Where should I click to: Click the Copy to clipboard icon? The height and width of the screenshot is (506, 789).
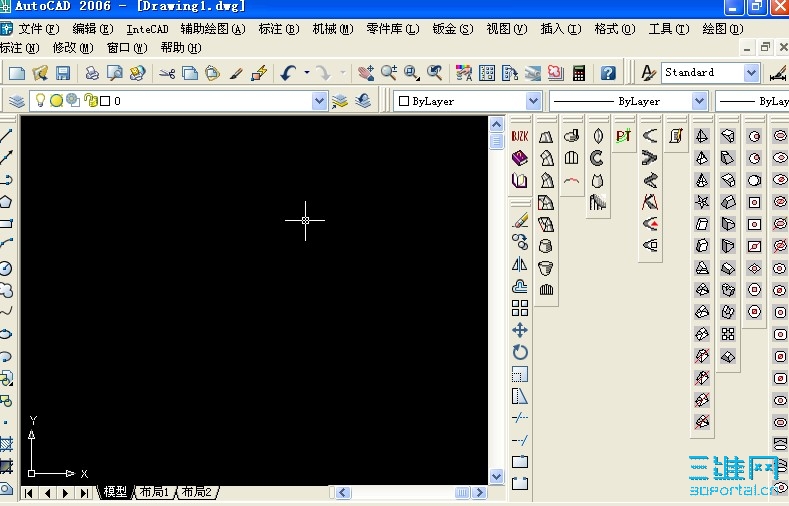pyautogui.click(x=190, y=73)
